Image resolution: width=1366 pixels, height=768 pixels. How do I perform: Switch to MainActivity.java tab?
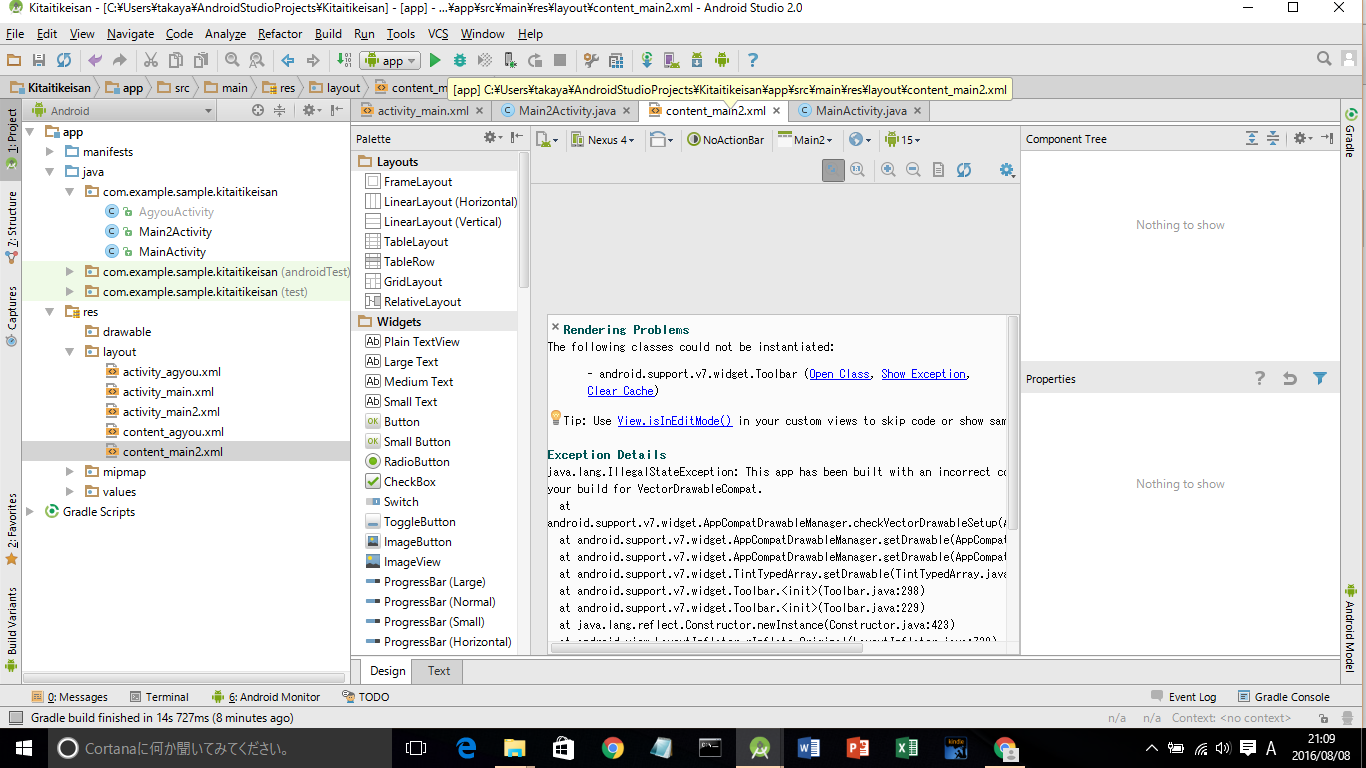point(860,111)
